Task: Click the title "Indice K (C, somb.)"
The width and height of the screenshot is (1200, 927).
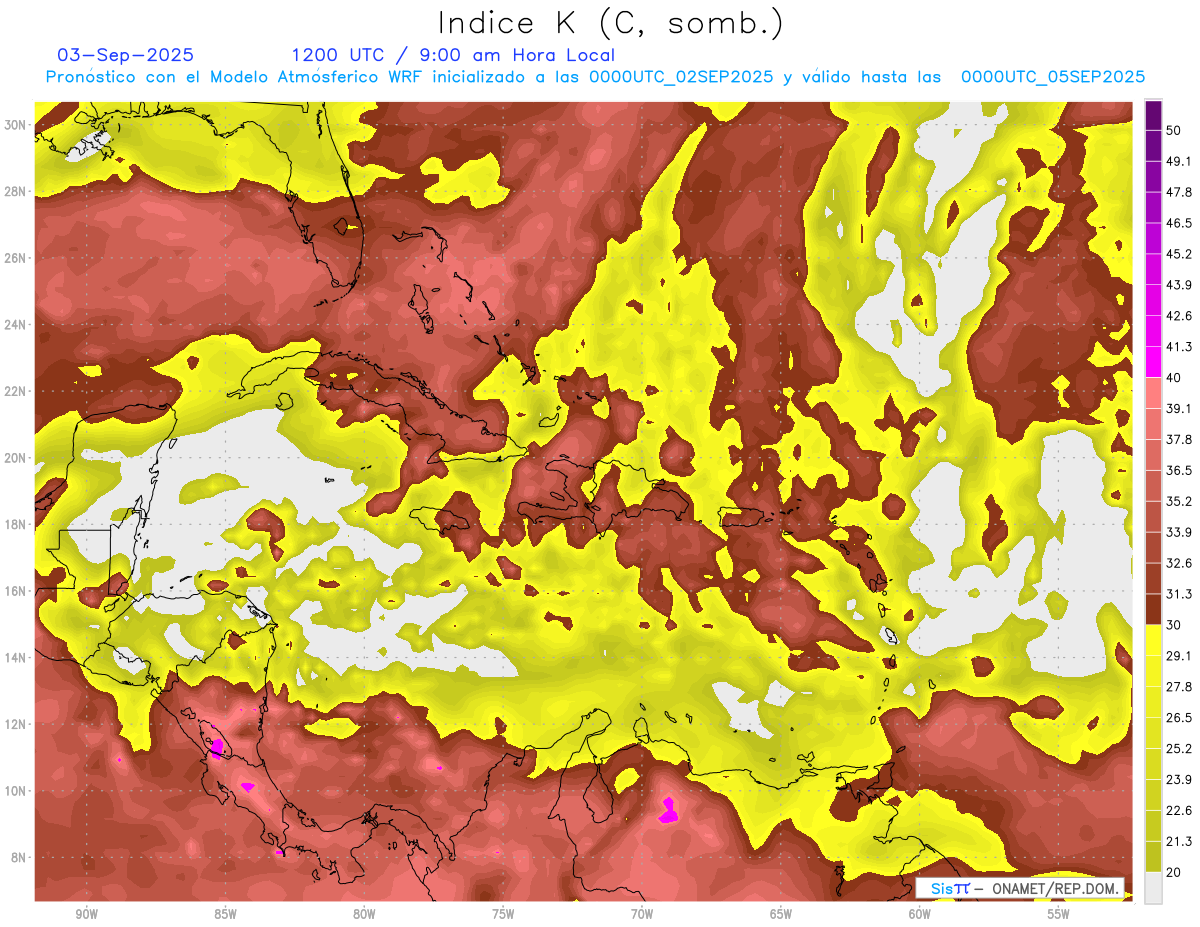Action: [610, 24]
